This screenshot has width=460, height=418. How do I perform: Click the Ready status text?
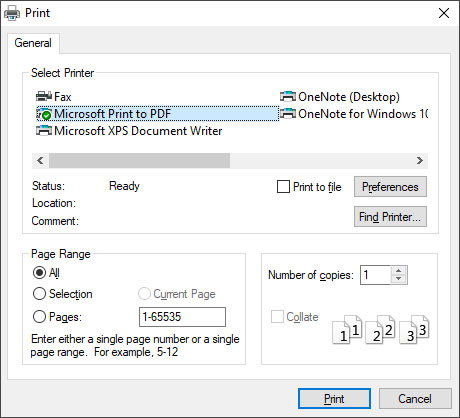click(124, 186)
